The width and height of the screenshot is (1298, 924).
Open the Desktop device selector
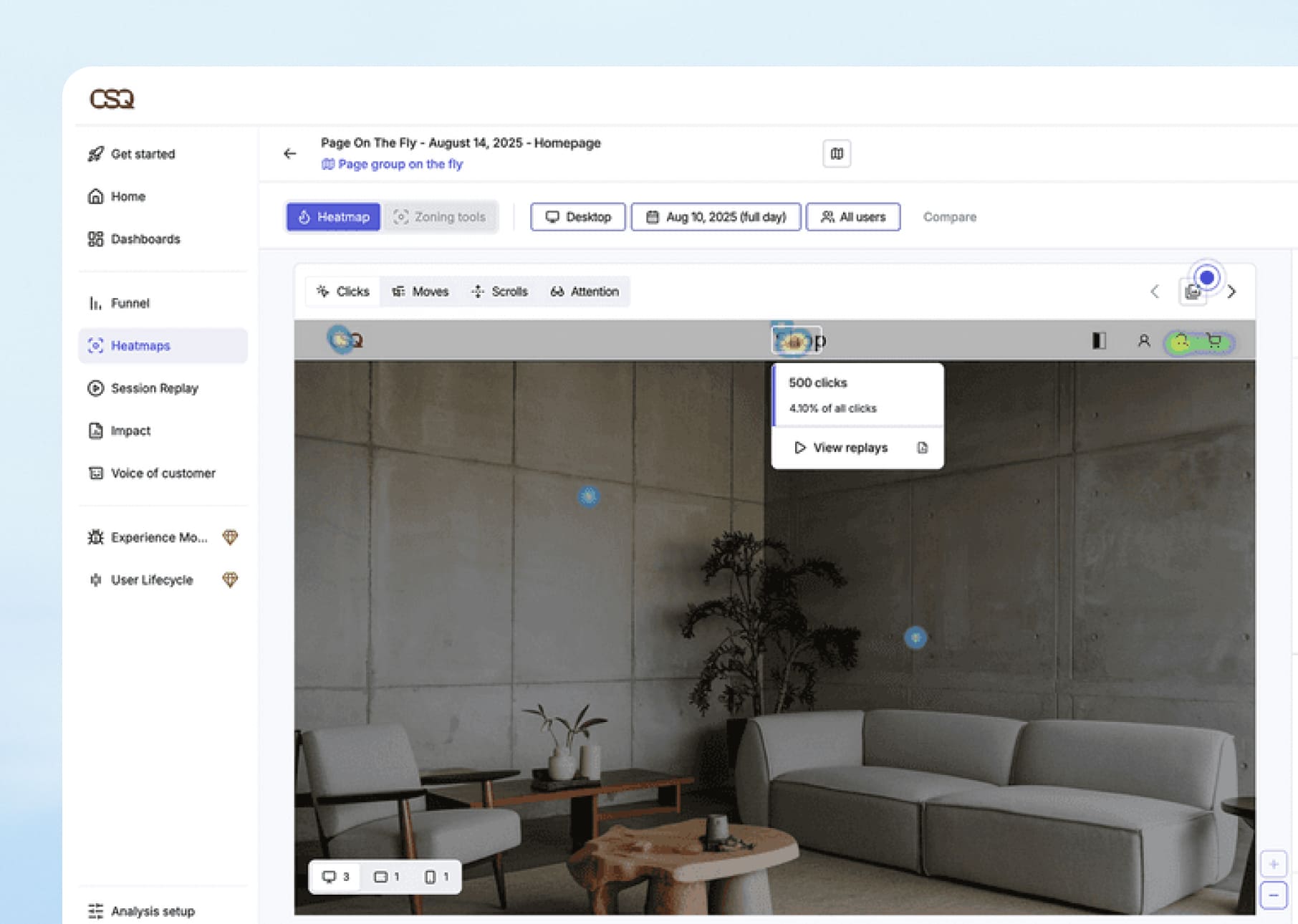click(578, 217)
